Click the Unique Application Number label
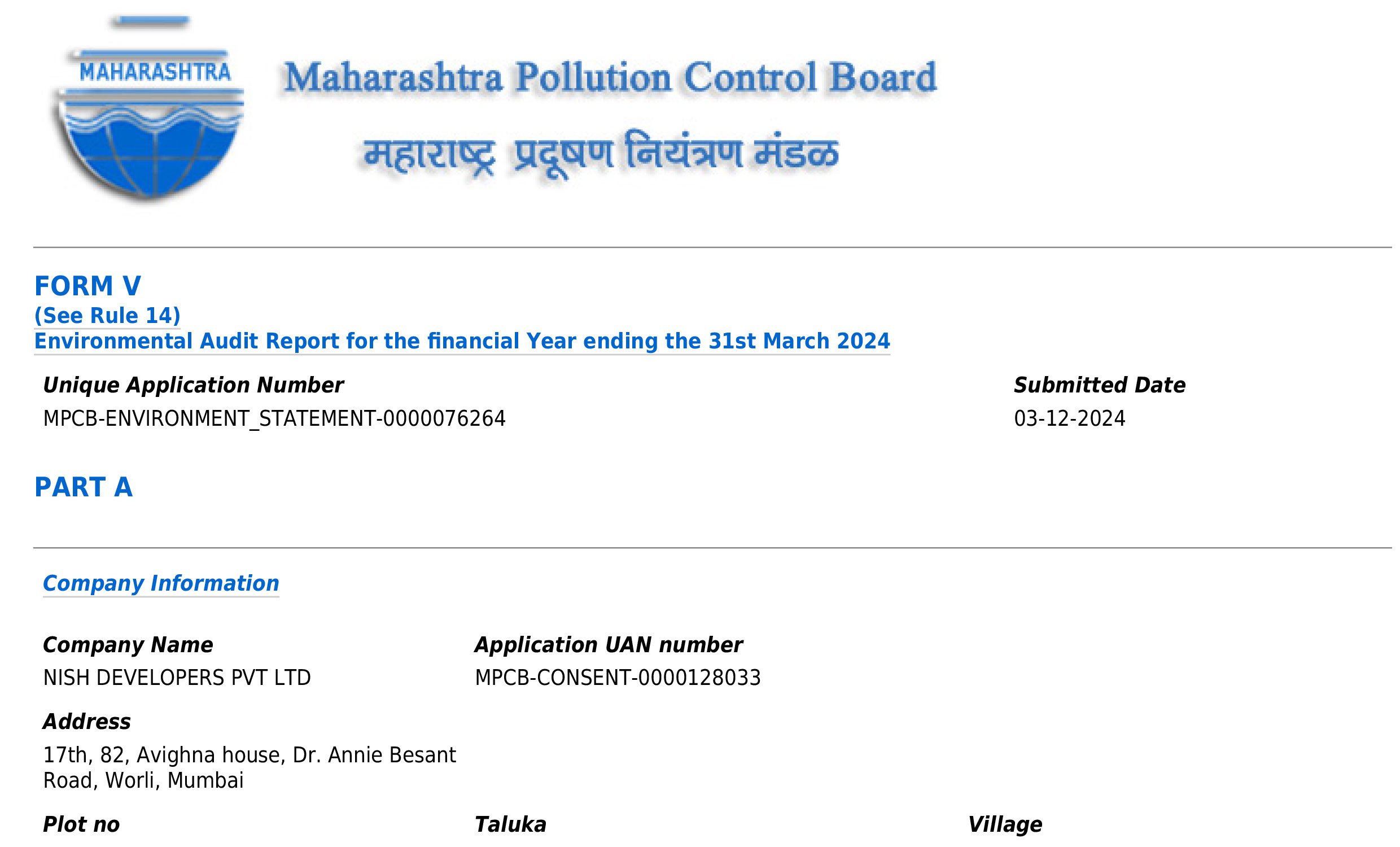 tap(193, 386)
